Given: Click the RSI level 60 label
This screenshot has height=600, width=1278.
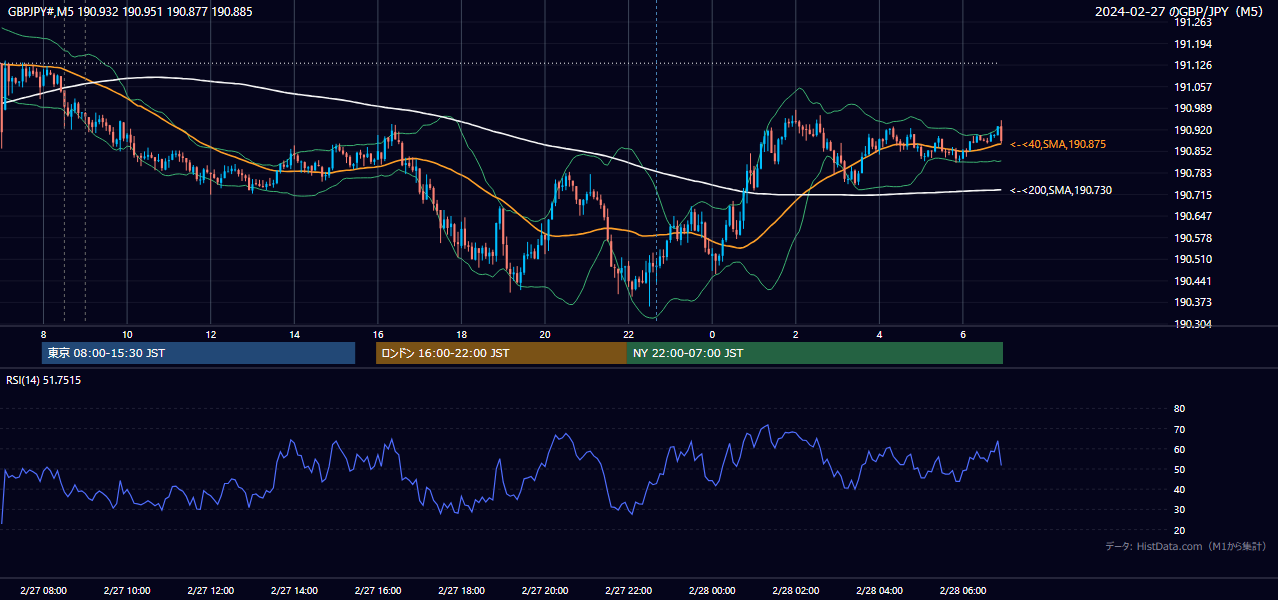Looking at the screenshot, I should coord(1179,449).
